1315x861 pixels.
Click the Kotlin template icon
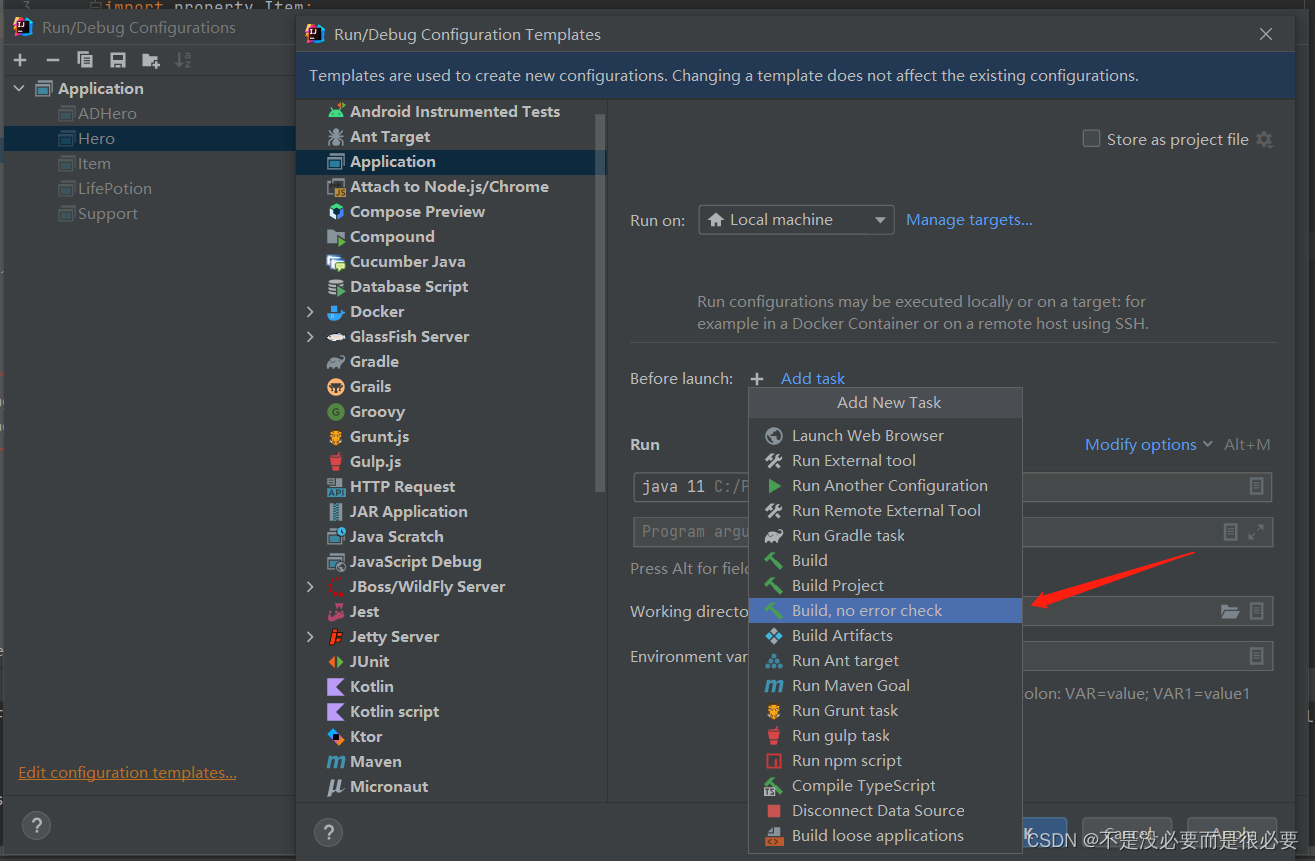point(336,687)
